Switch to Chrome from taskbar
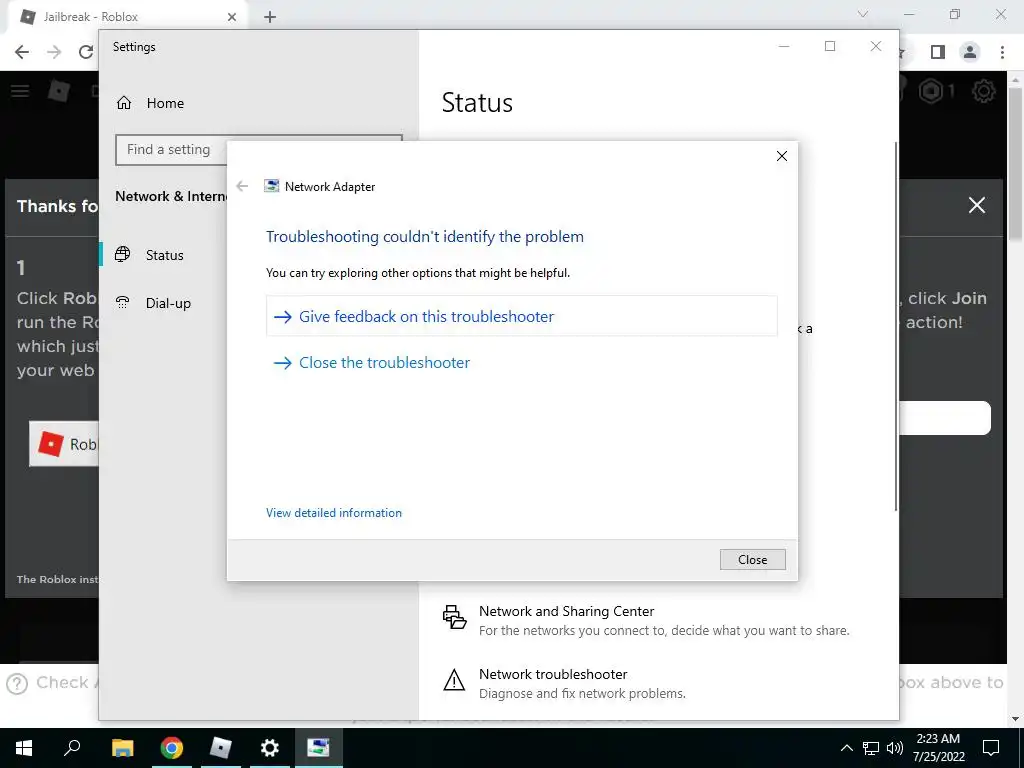 click(172, 748)
